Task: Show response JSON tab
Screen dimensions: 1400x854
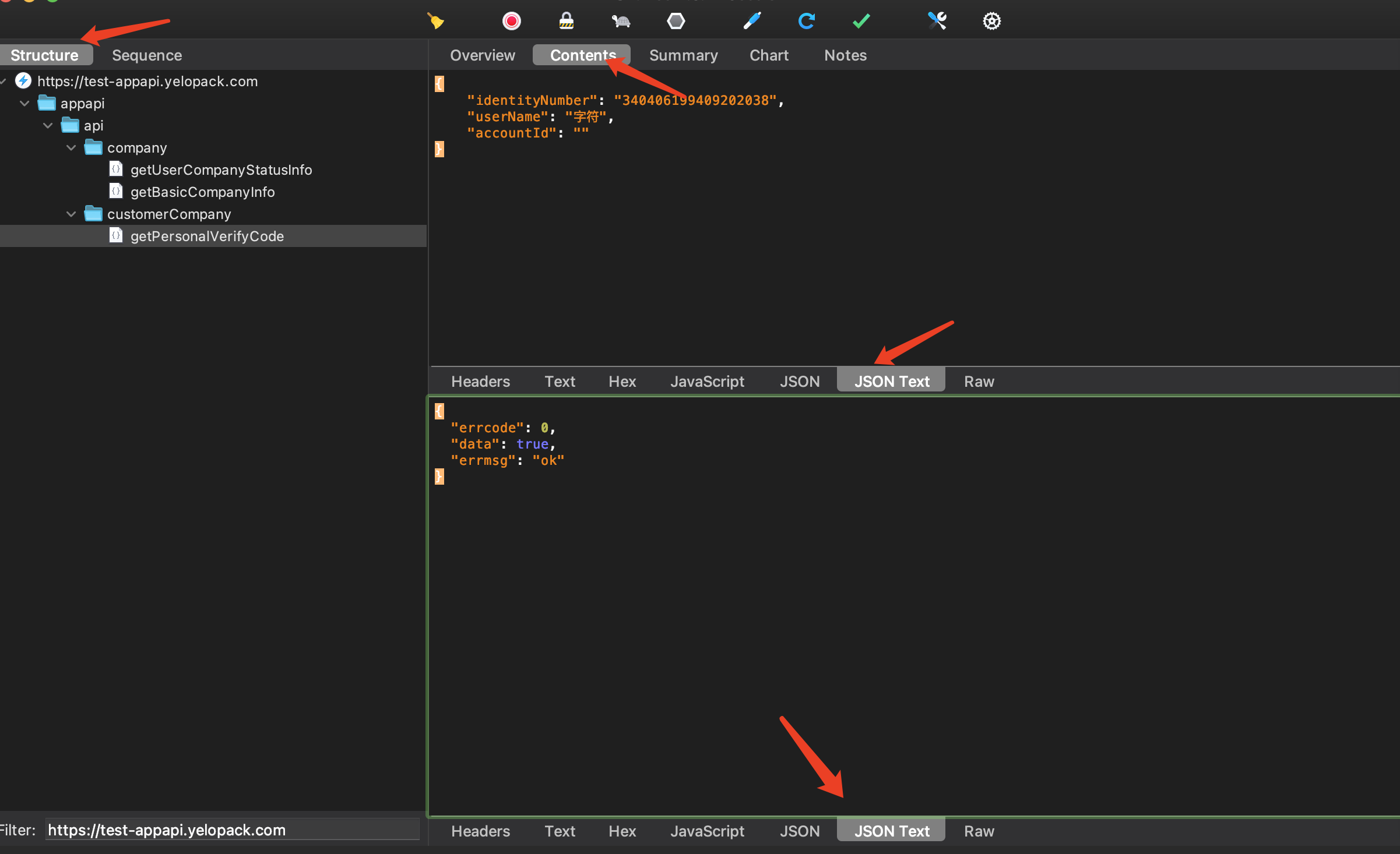Action: pyautogui.click(x=800, y=831)
